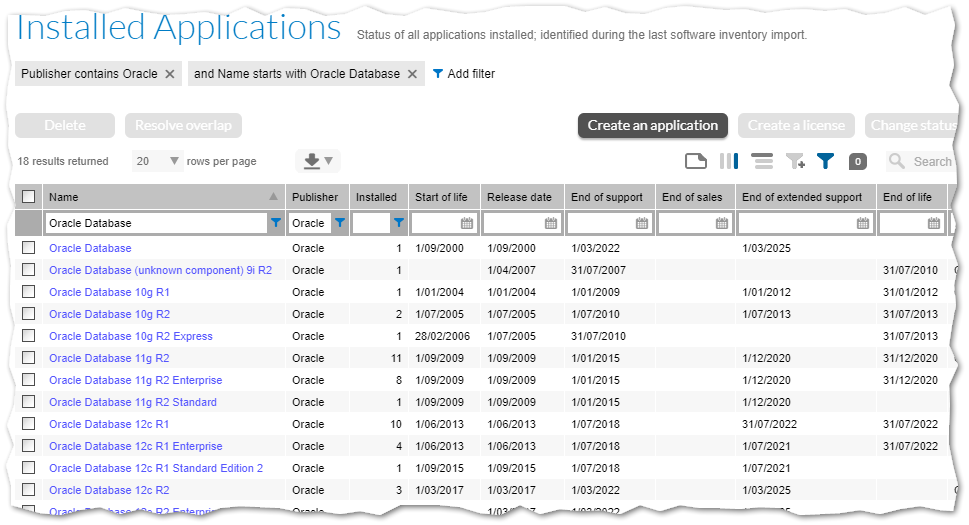Open End of extended support calendar picker
This screenshot has width=969, height=525.
tap(863, 223)
